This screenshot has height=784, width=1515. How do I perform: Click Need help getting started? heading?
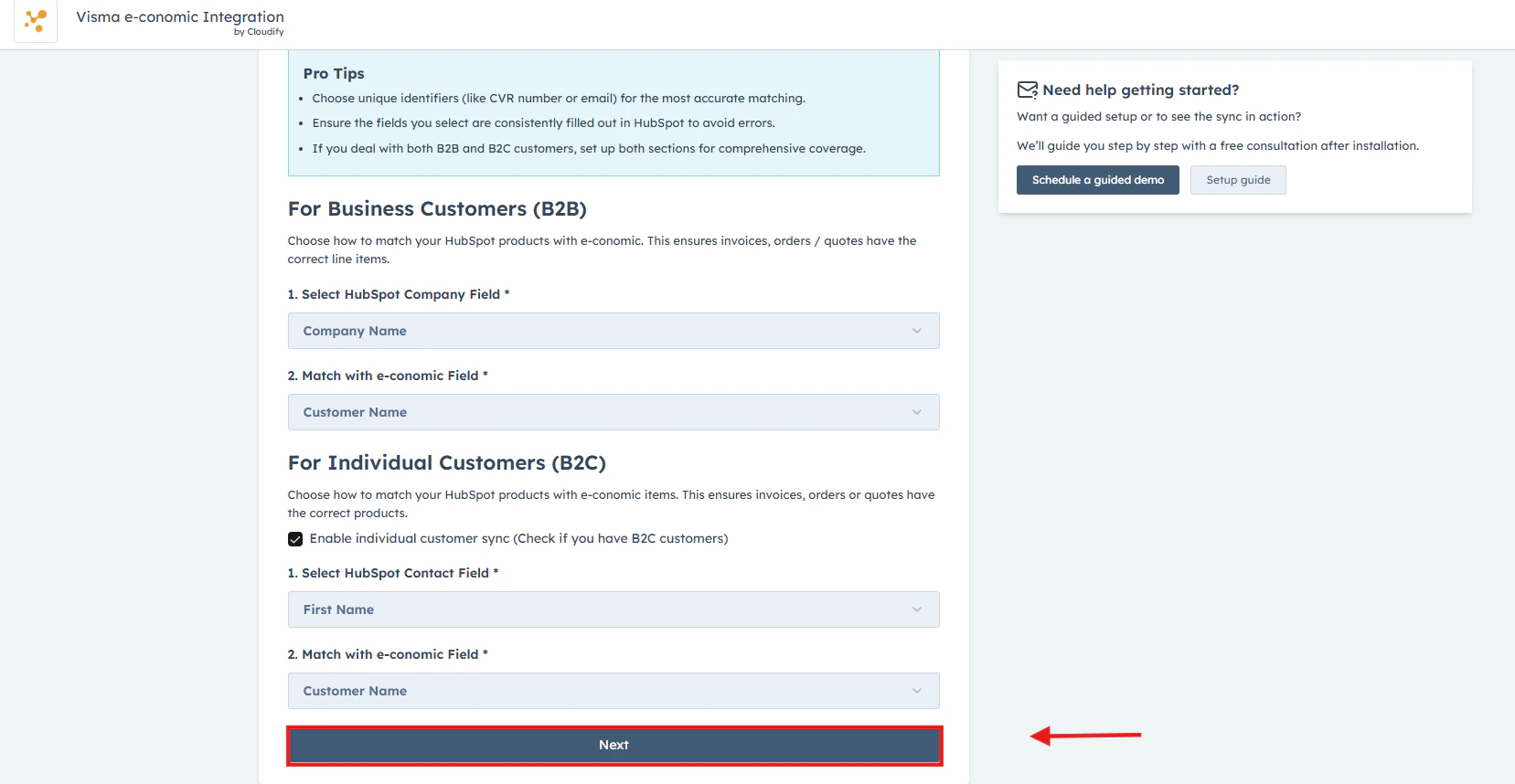1141,90
